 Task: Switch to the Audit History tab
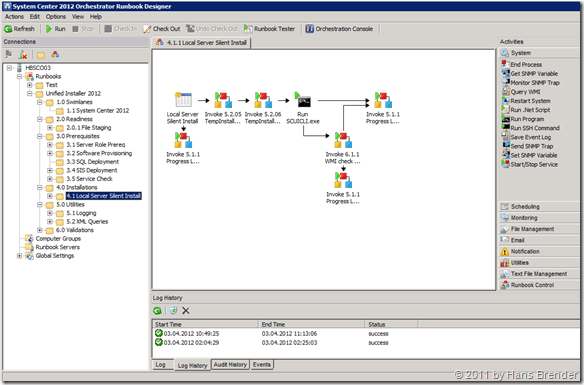tap(230, 365)
